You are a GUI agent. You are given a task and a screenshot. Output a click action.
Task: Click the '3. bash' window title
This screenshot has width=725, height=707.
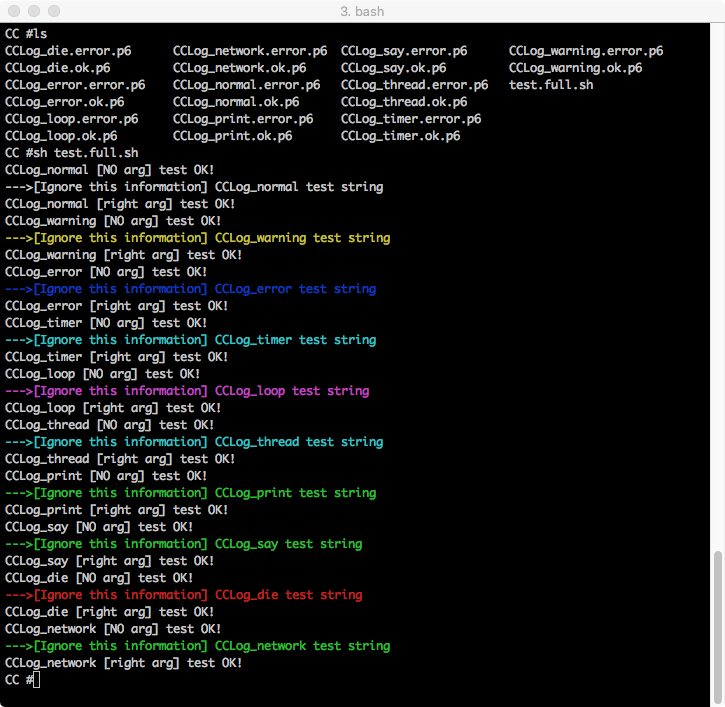pos(362,11)
